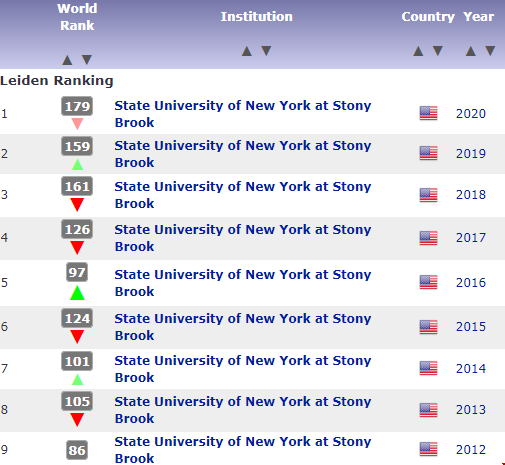Sort World Rank column ascending
This screenshot has width=505, height=465.
67,60
